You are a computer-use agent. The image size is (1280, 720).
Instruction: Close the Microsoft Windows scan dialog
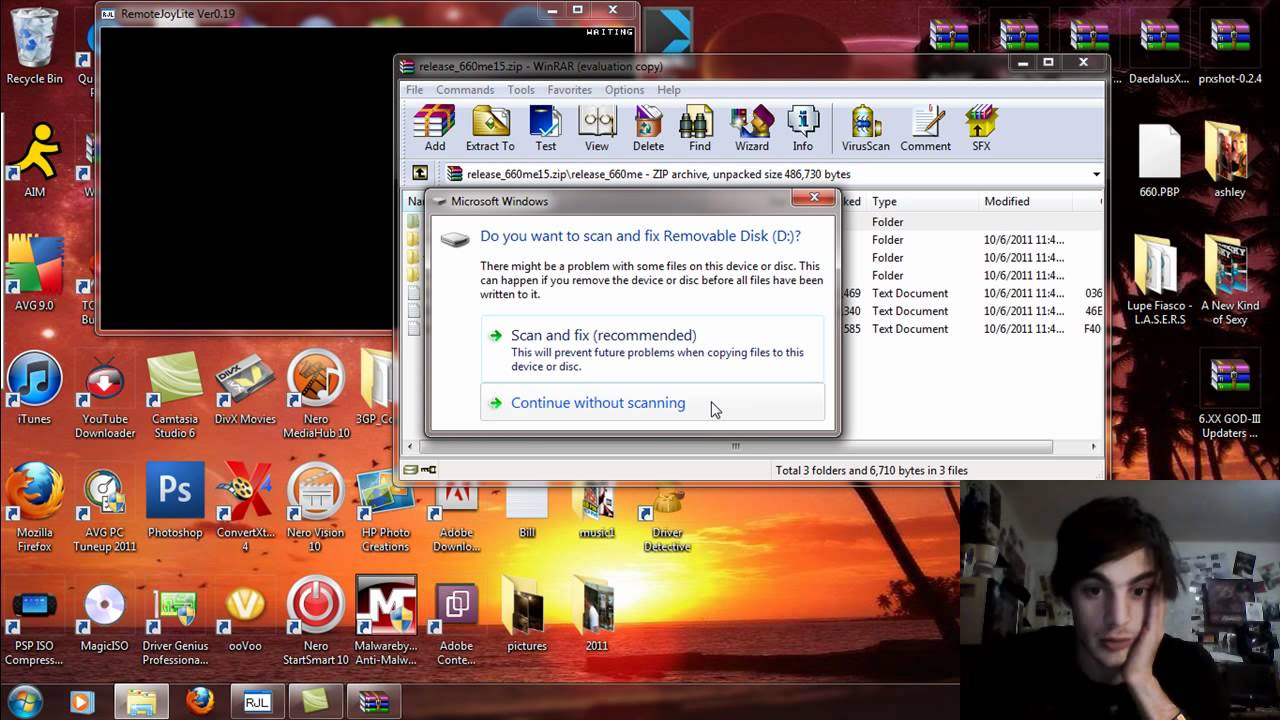tap(814, 198)
